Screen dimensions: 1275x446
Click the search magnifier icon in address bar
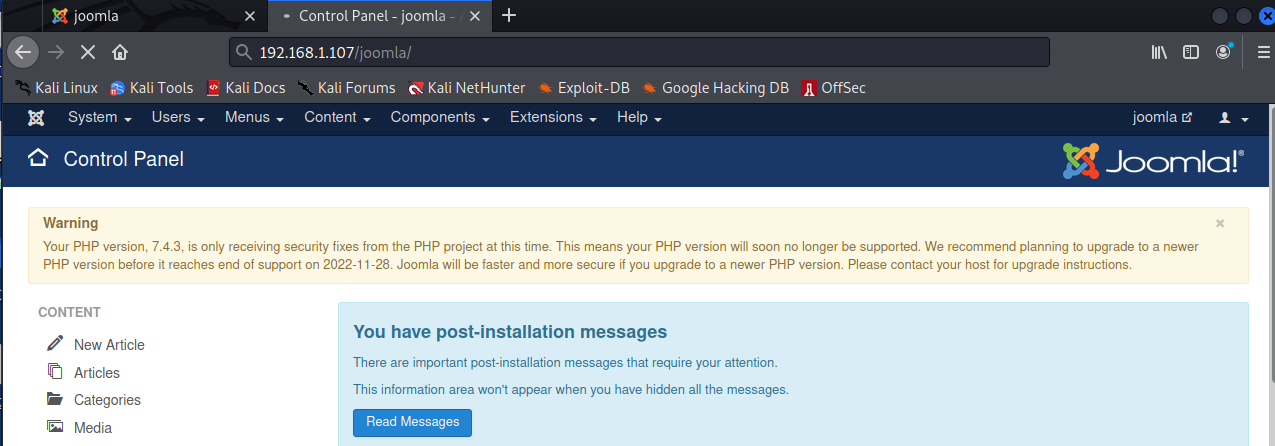tap(243, 52)
